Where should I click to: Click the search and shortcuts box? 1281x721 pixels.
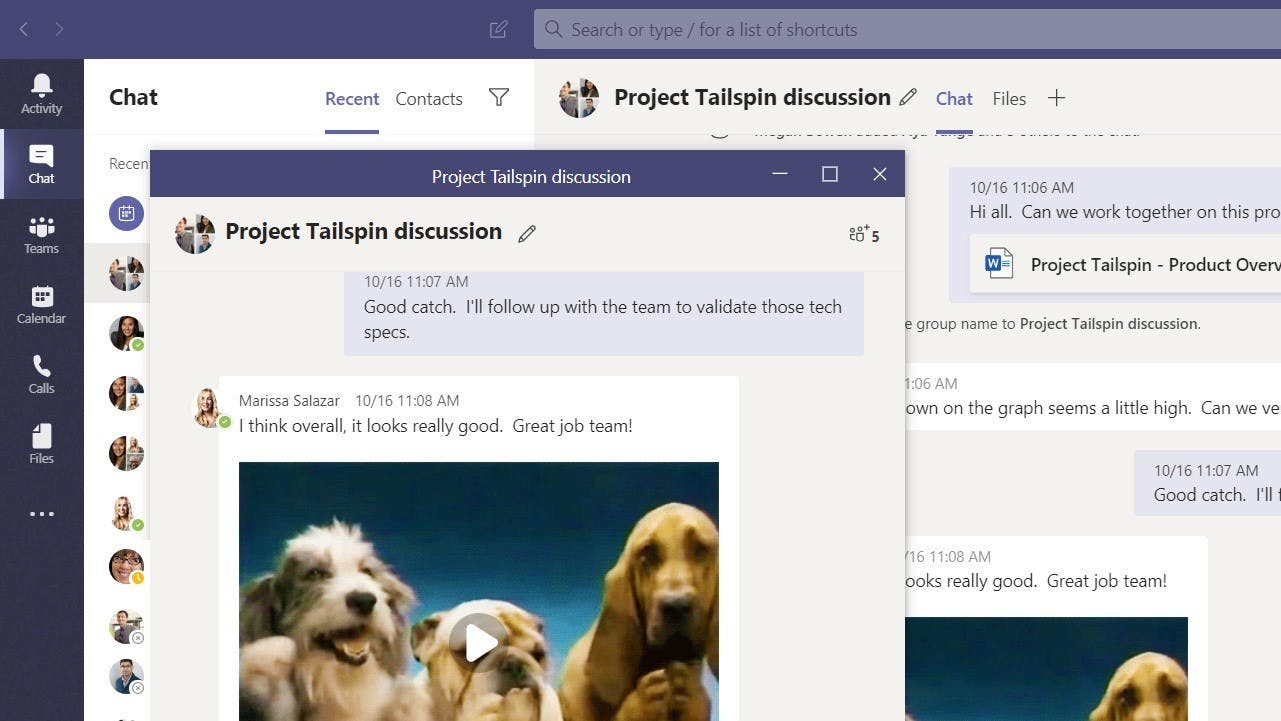[x=907, y=30]
